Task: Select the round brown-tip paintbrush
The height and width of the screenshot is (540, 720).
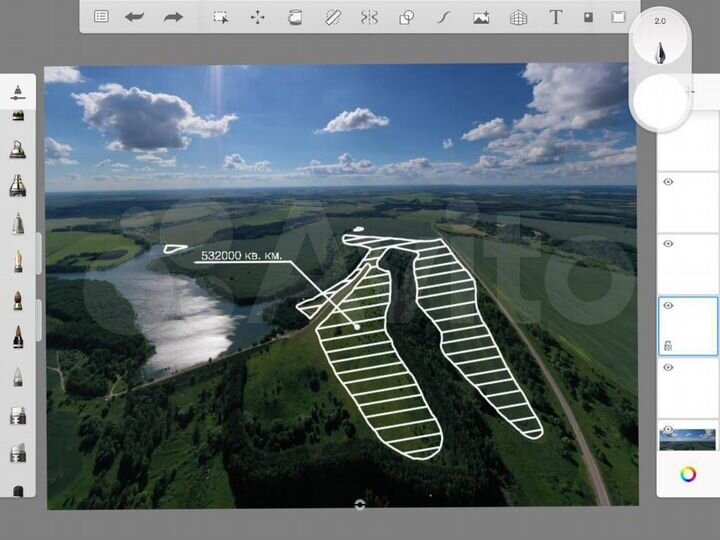Action: (x=18, y=300)
